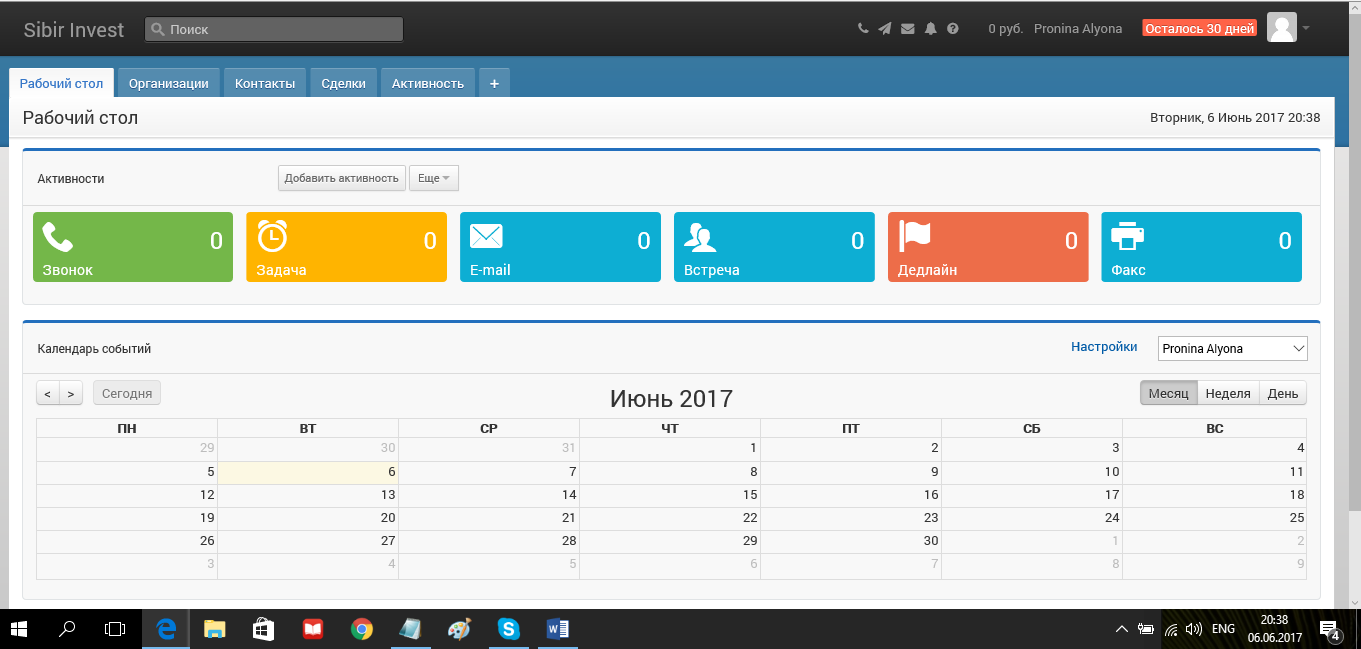The height and width of the screenshot is (649, 1361).
Task: Open Skype from the taskbar
Action: click(510, 629)
